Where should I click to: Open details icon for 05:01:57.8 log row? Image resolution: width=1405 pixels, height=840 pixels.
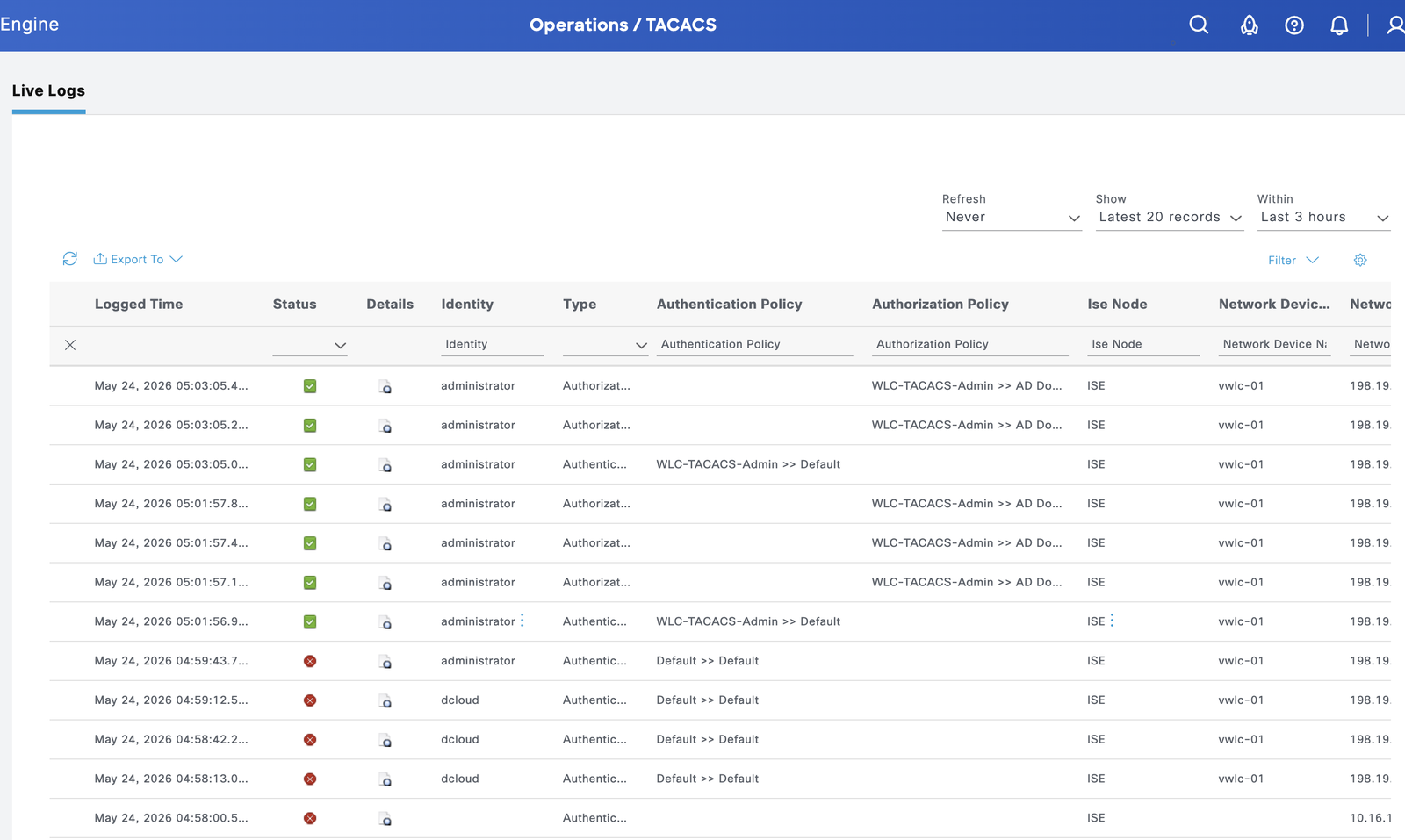click(385, 505)
